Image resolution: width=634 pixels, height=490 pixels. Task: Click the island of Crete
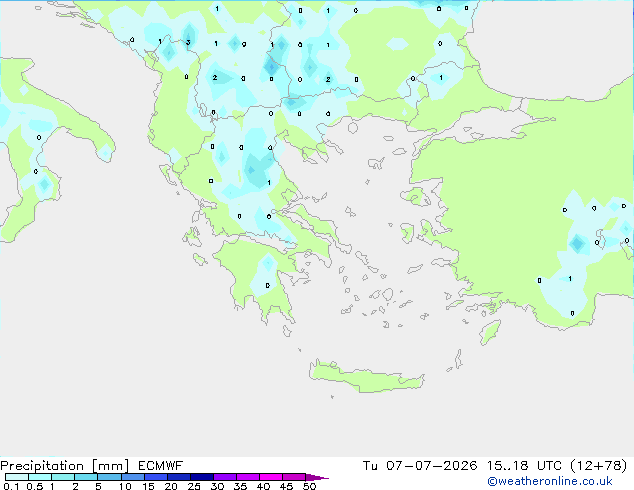(366, 376)
